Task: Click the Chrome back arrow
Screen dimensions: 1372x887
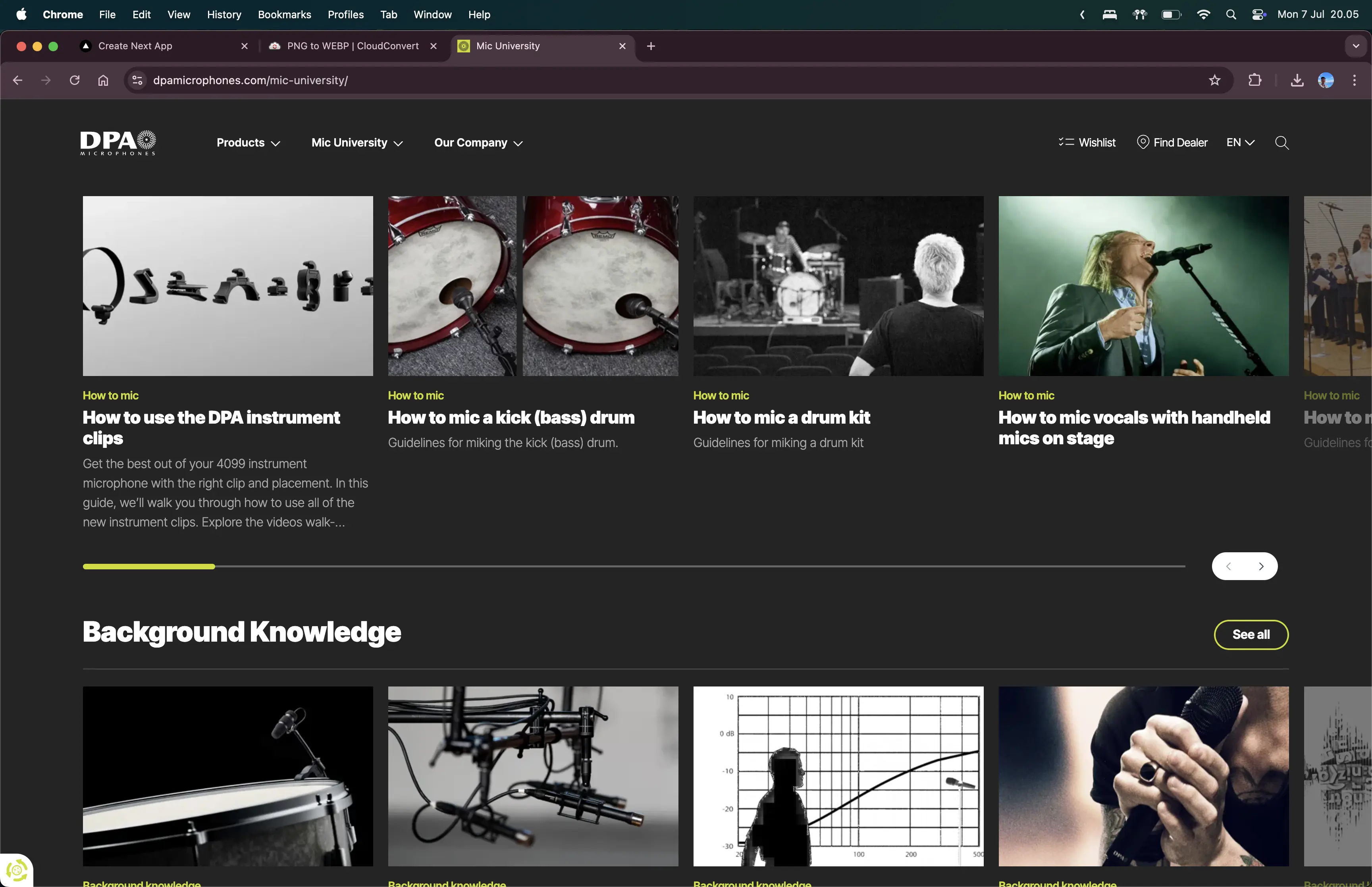Action: (x=18, y=80)
